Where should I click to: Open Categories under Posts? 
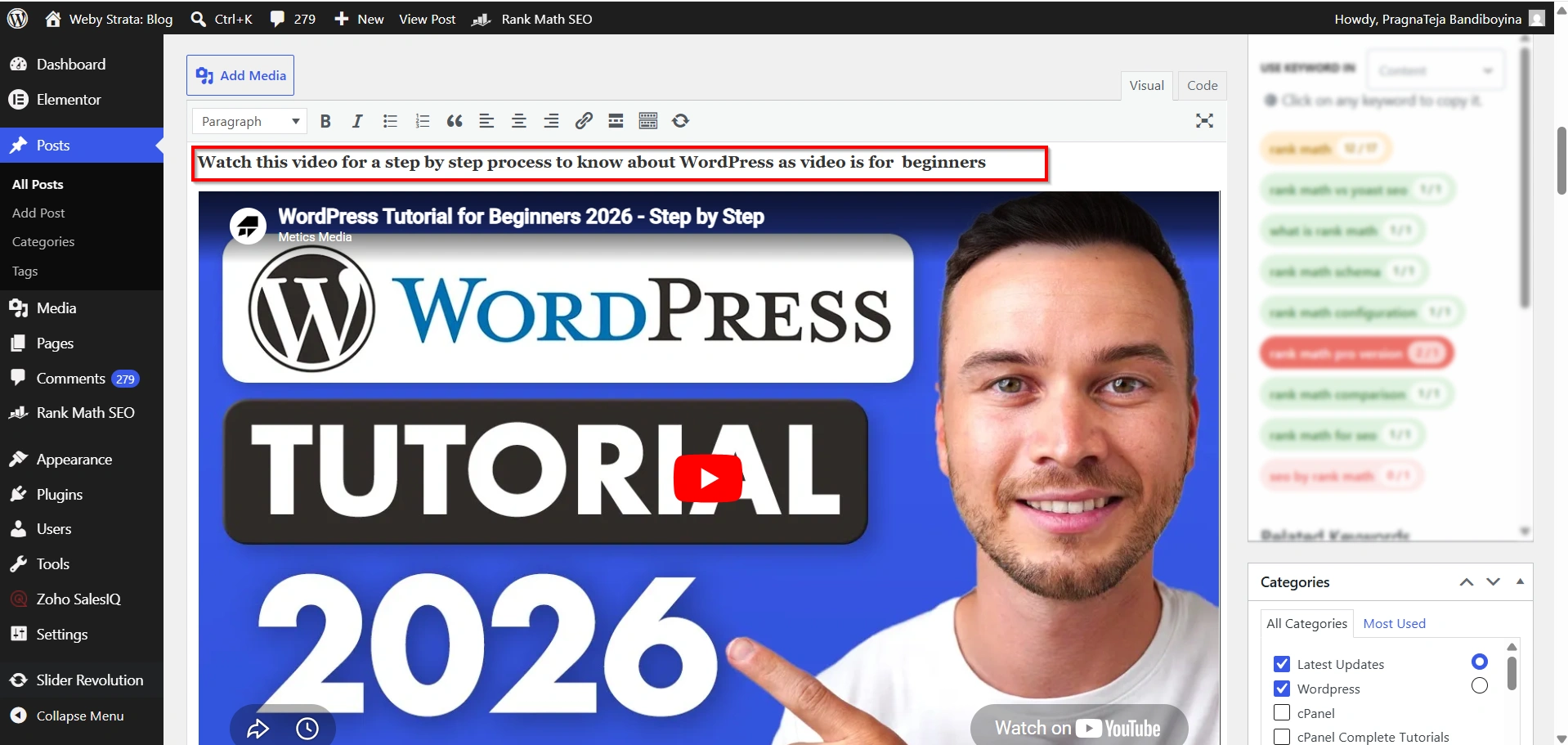point(43,241)
